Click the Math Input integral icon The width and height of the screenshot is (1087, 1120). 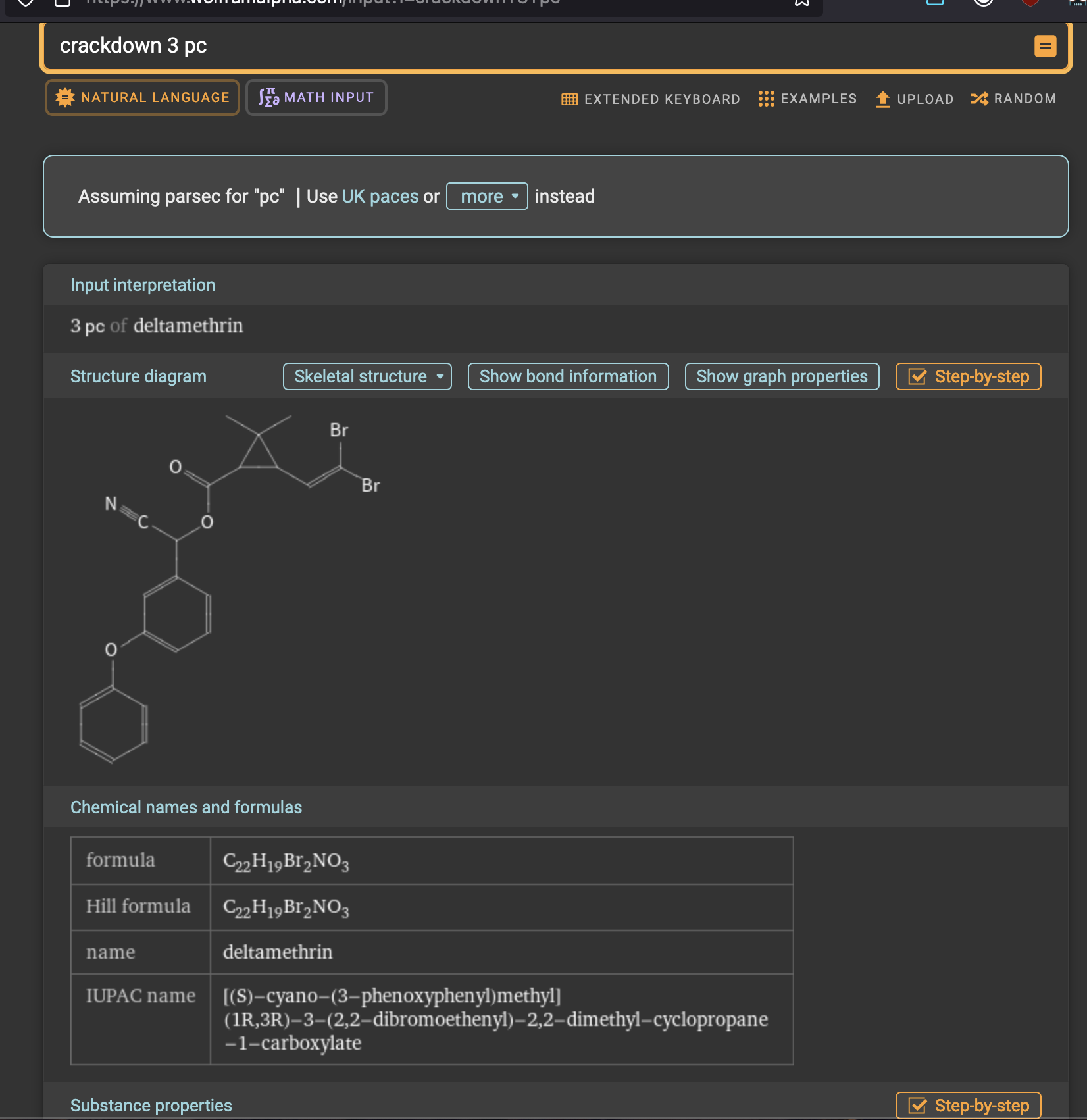pos(268,97)
